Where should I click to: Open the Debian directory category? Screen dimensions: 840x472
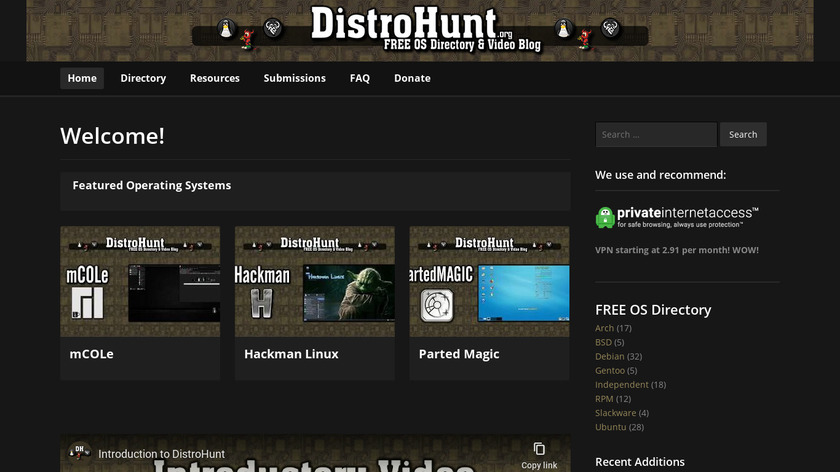[x=610, y=356]
